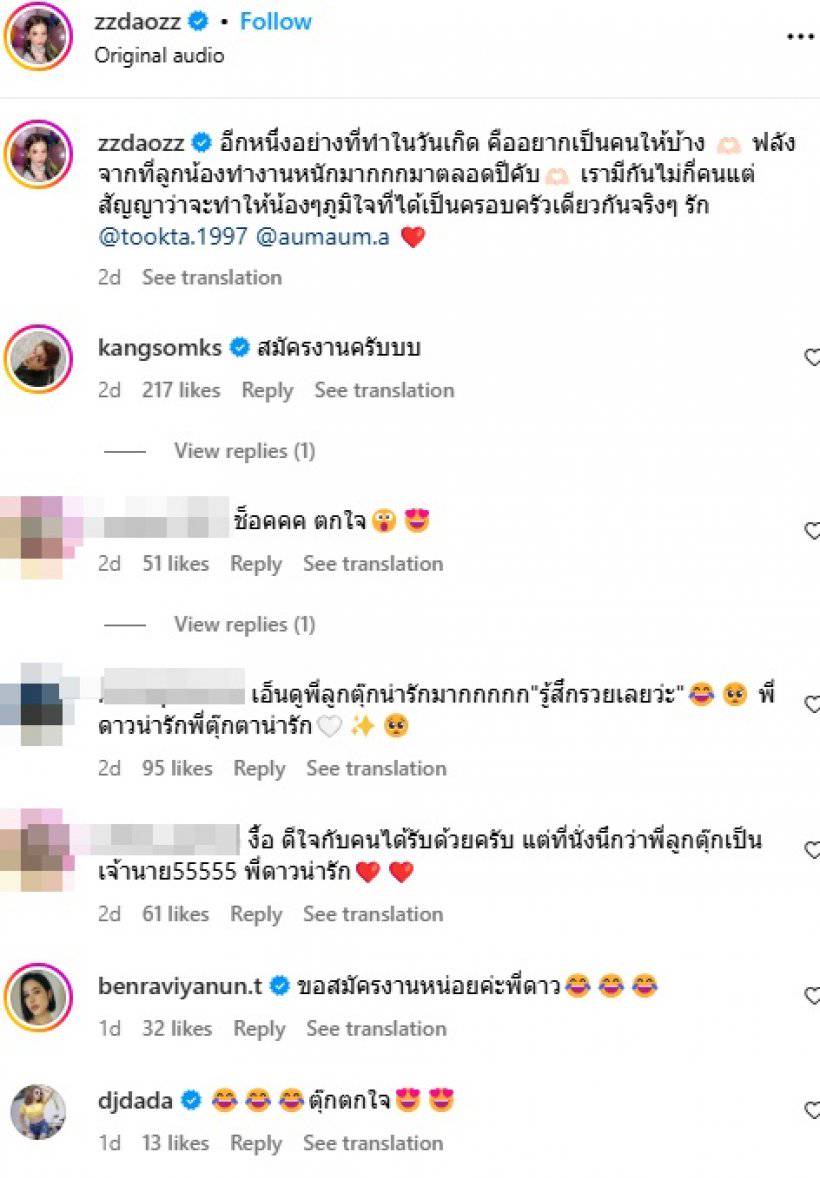This screenshot has width=820, height=1178.
Task: Like djdada's comment with the heart icon
Action: click(812, 1110)
